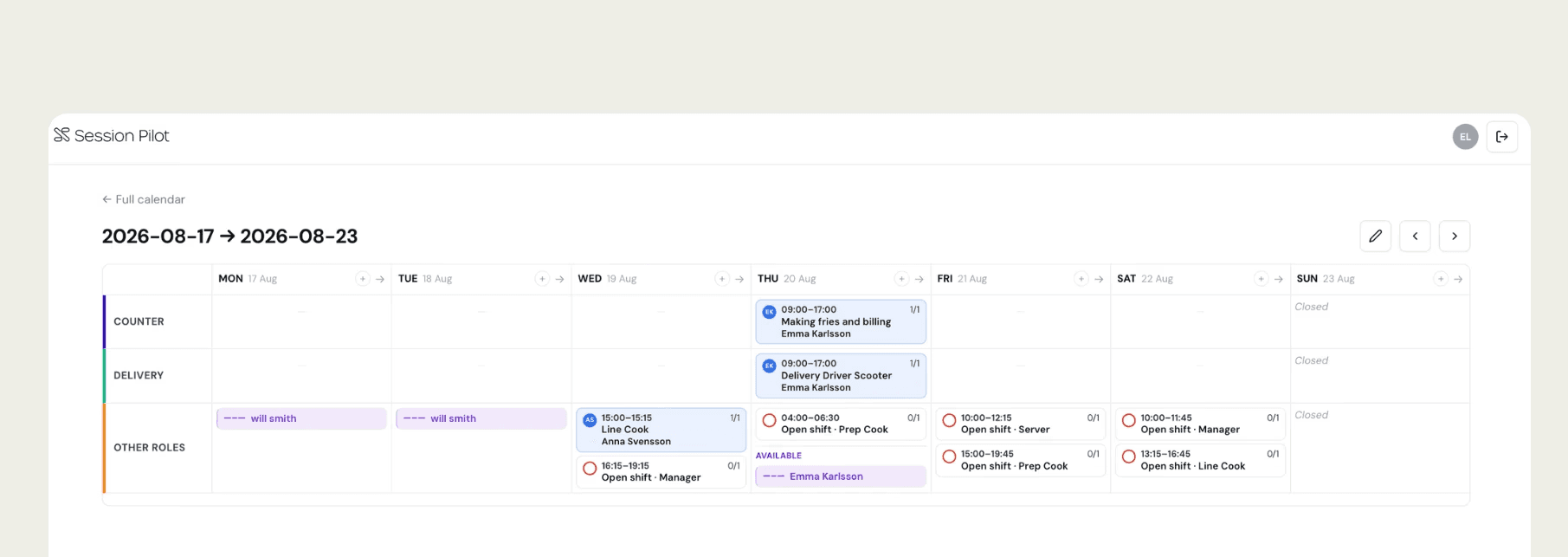Go back to Full calendar

(x=144, y=199)
